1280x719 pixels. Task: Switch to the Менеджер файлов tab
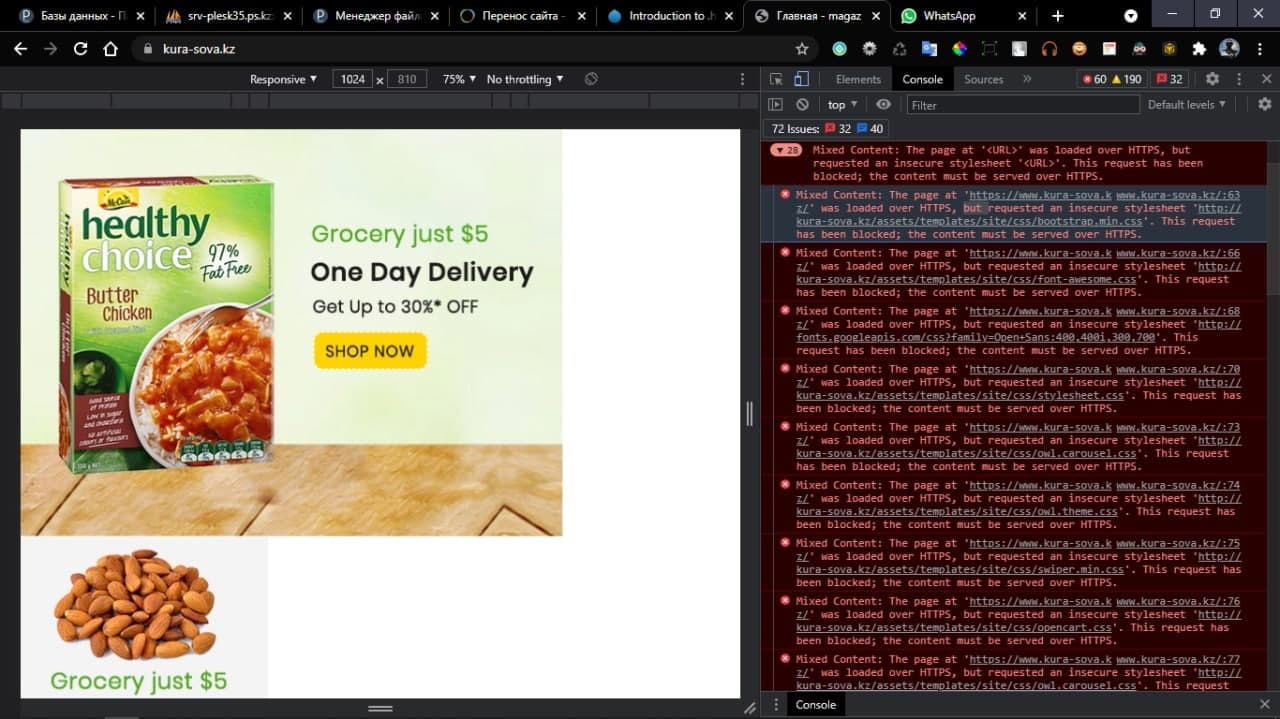(377, 16)
